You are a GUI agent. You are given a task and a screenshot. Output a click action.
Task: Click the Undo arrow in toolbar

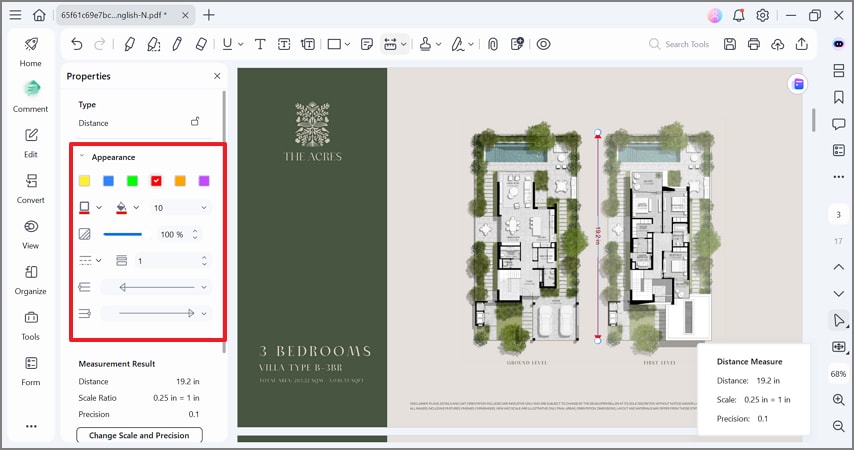77,44
